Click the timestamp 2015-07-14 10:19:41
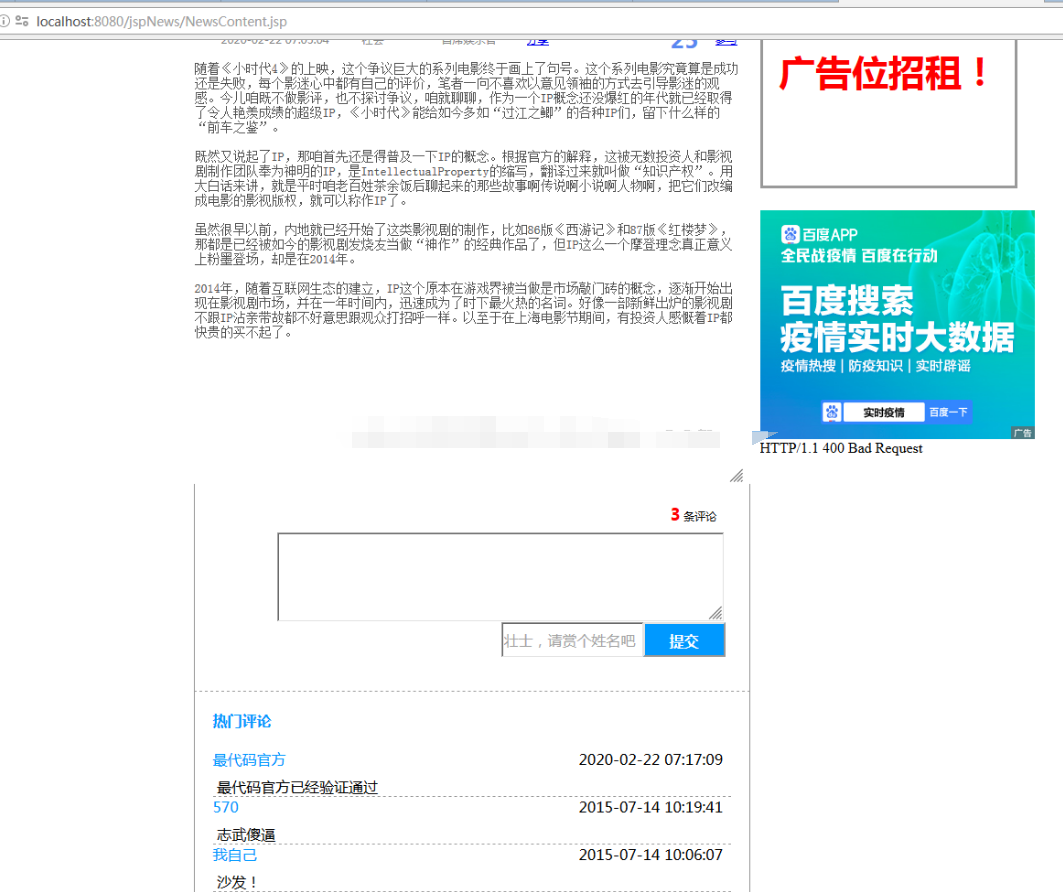1063x892 pixels. click(x=651, y=807)
